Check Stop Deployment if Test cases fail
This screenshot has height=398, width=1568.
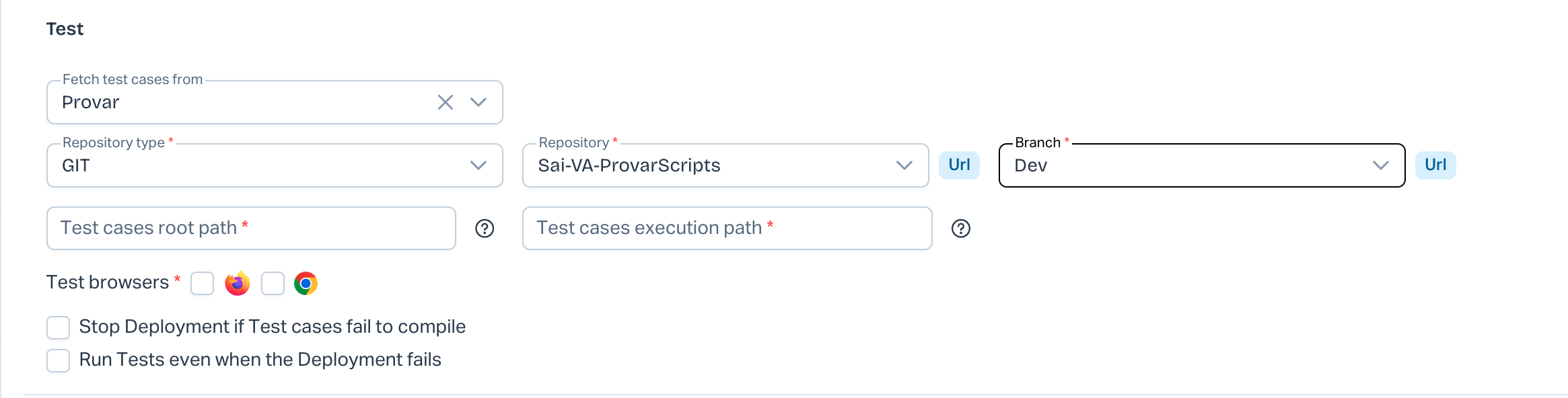pos(59,327)
